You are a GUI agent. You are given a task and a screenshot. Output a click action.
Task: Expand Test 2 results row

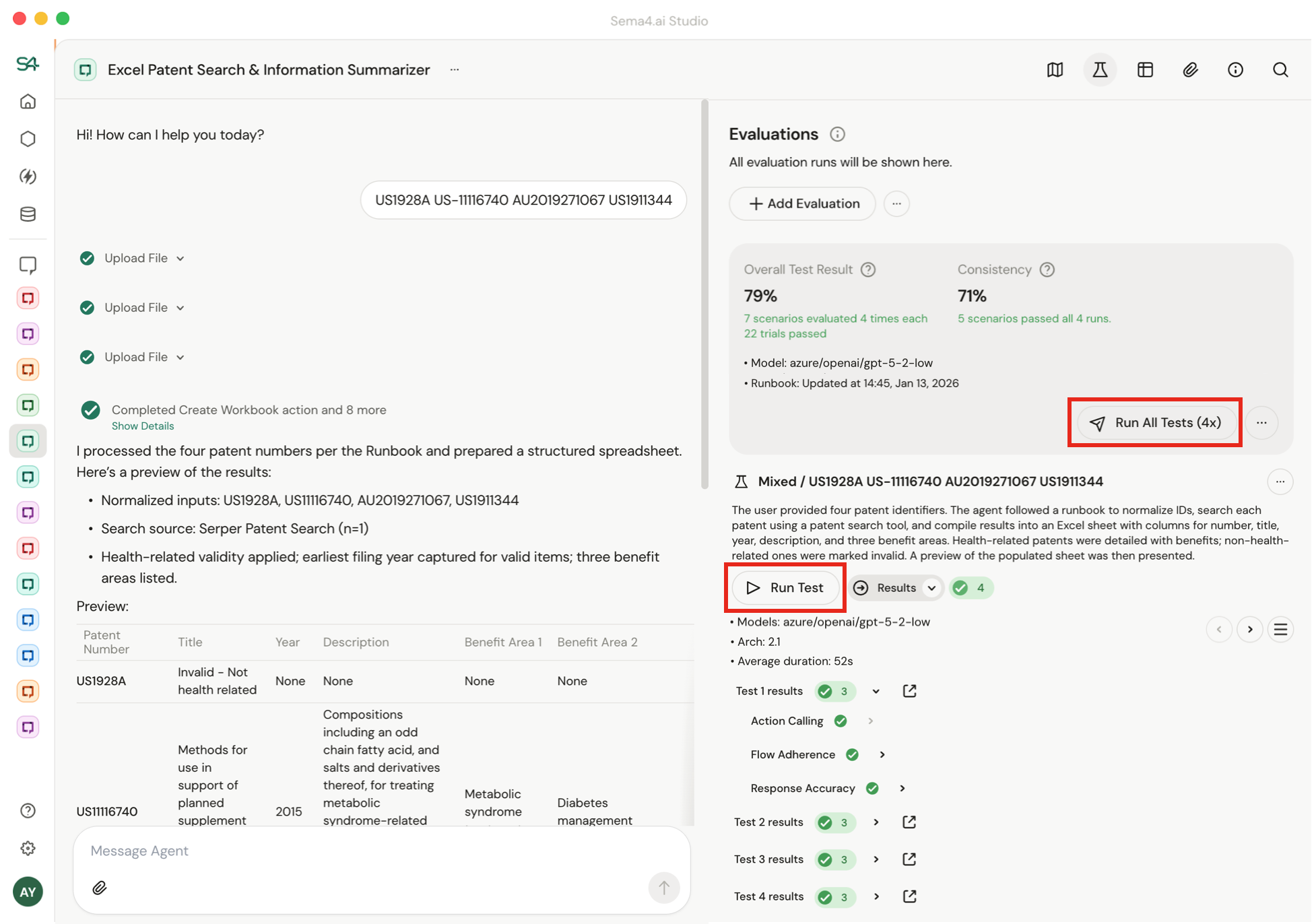(x=876, y=822)
